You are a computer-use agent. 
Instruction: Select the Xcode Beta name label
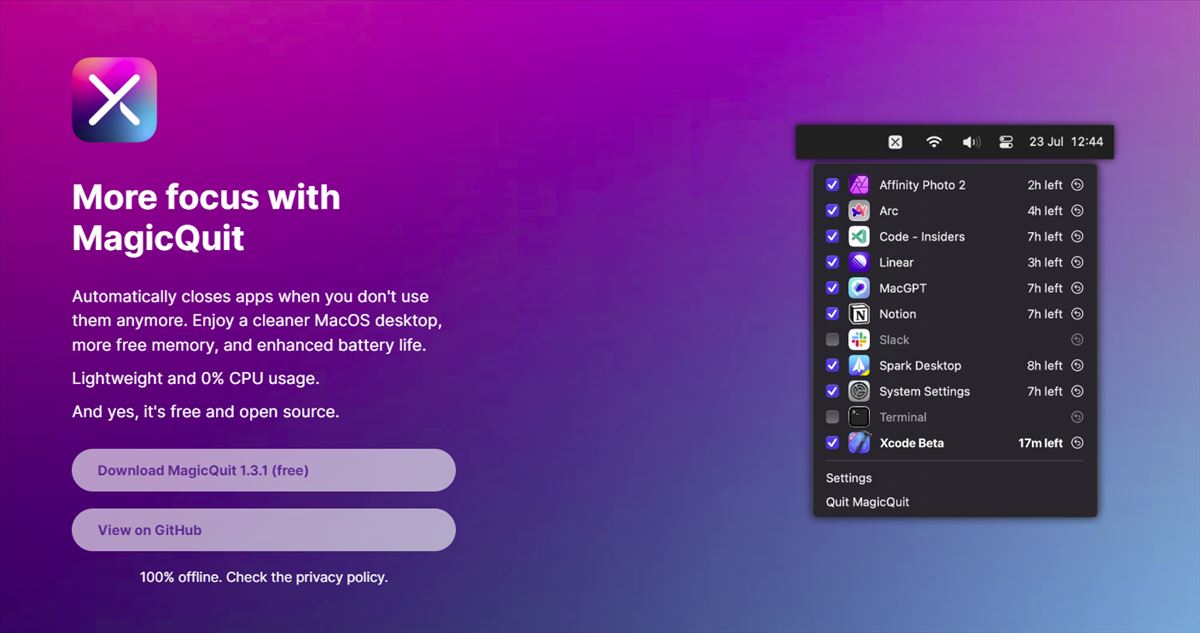911,443
